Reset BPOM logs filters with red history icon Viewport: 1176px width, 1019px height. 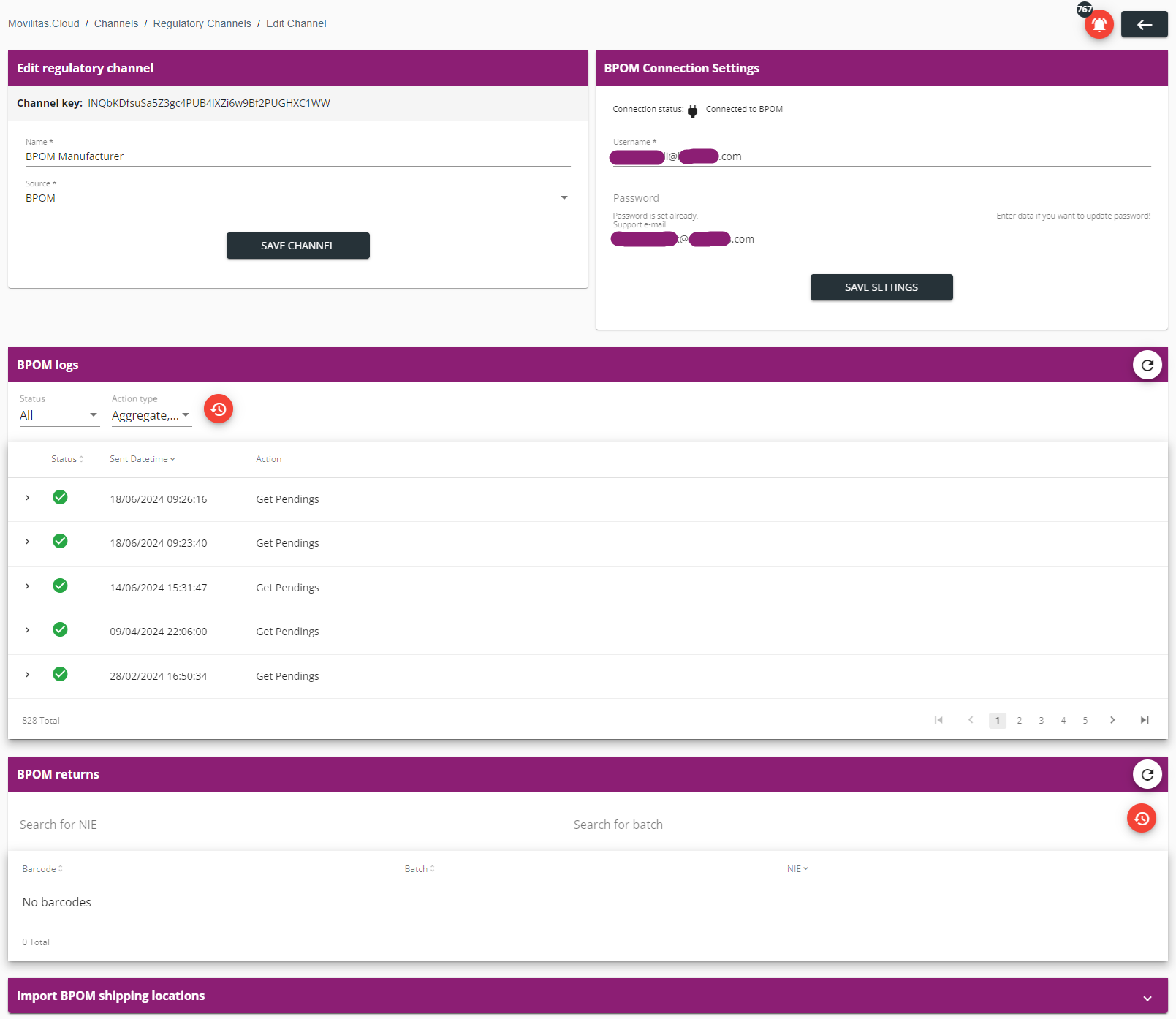219,409
